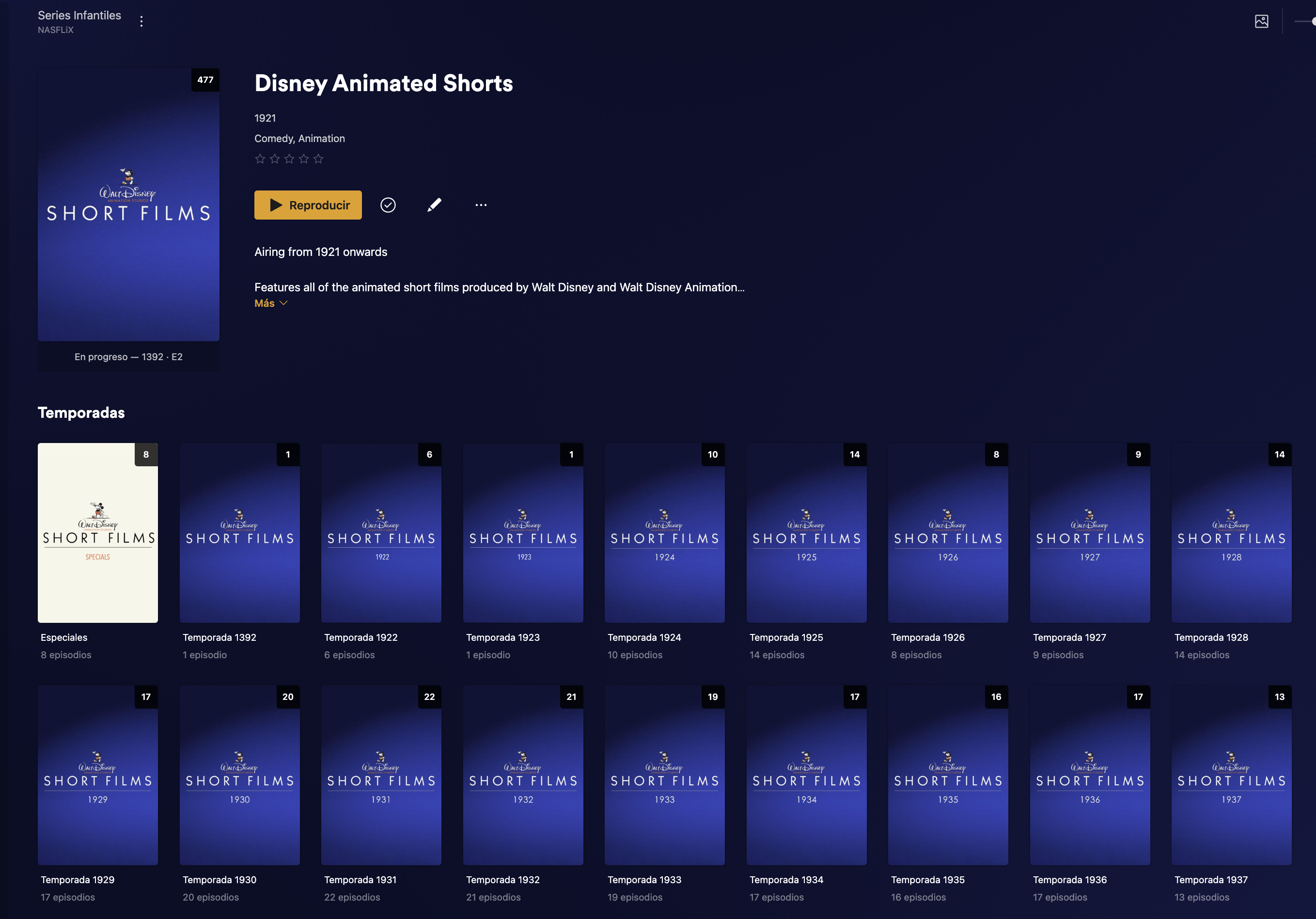This screenshot has height=919, width=1316.
Task: Rate the show five stars
Action: 319,159
